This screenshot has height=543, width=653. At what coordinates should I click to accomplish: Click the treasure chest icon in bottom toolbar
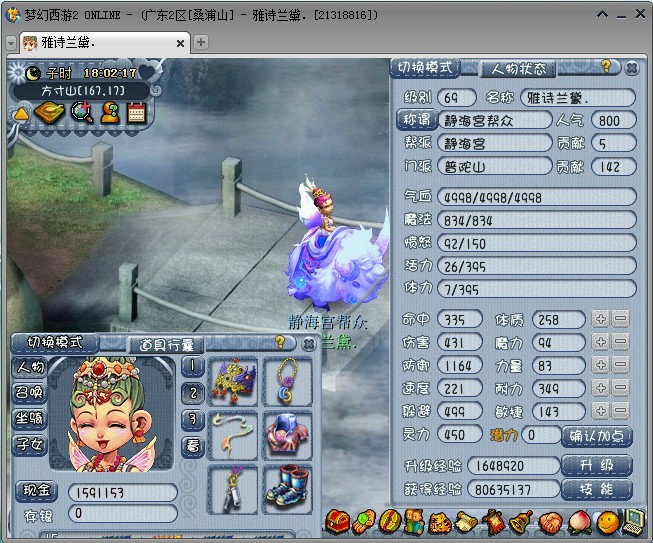click(x=337, y=521)
